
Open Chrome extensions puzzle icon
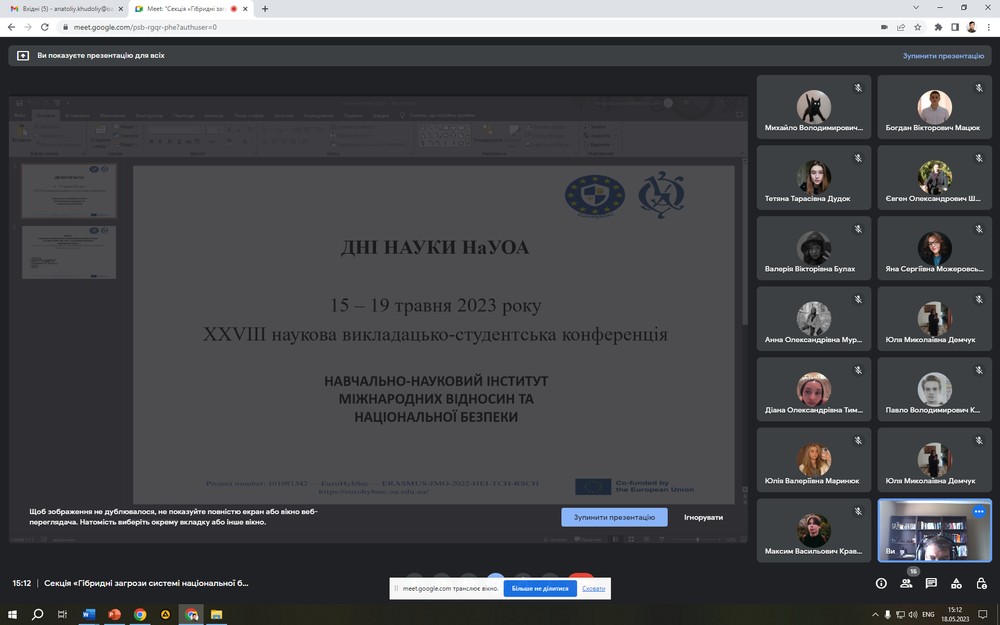tap(938, 27)
